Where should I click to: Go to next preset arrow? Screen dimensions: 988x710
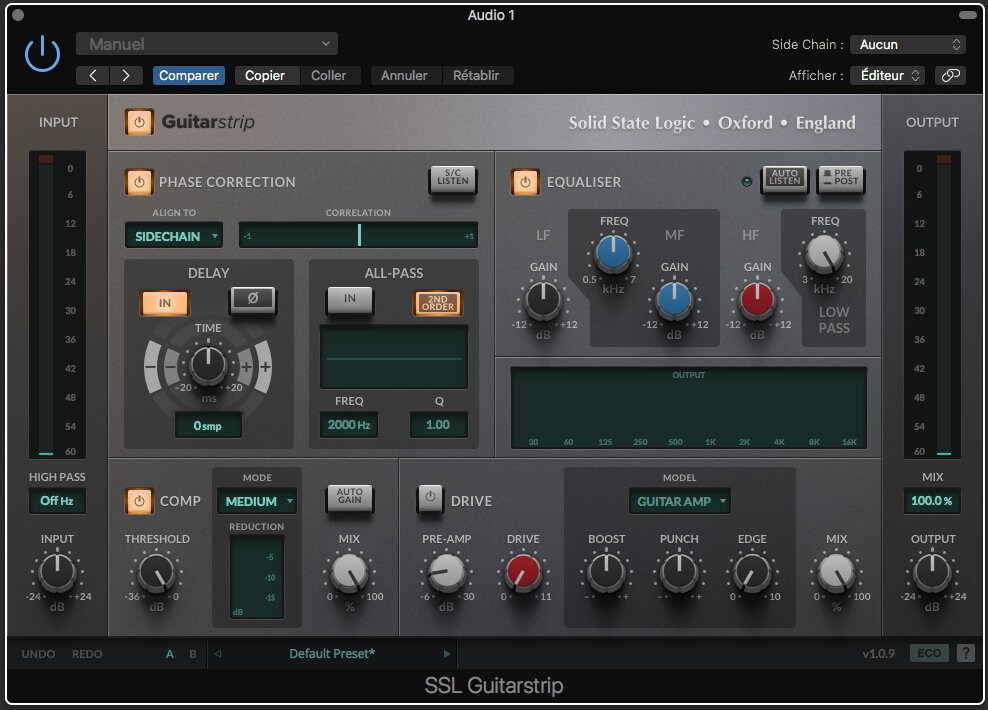tap(126, 76)
